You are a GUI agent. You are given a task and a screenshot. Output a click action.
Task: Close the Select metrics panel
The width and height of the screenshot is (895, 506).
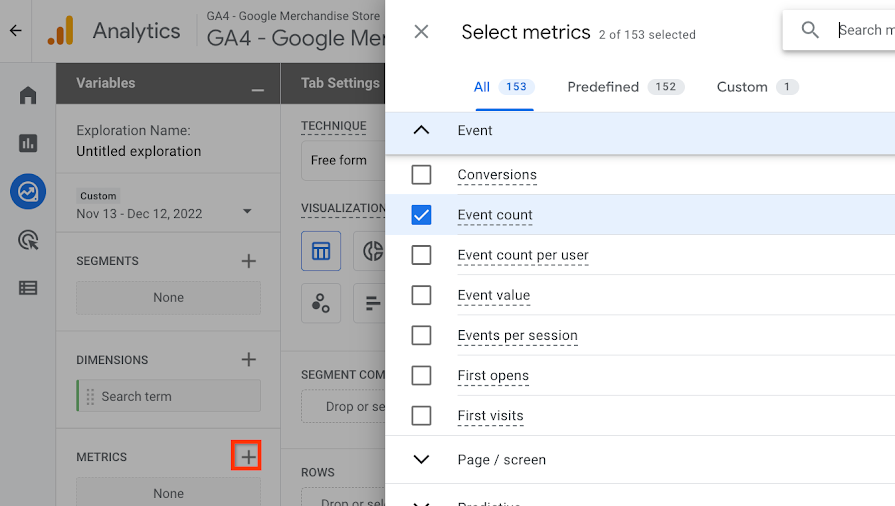421,32
